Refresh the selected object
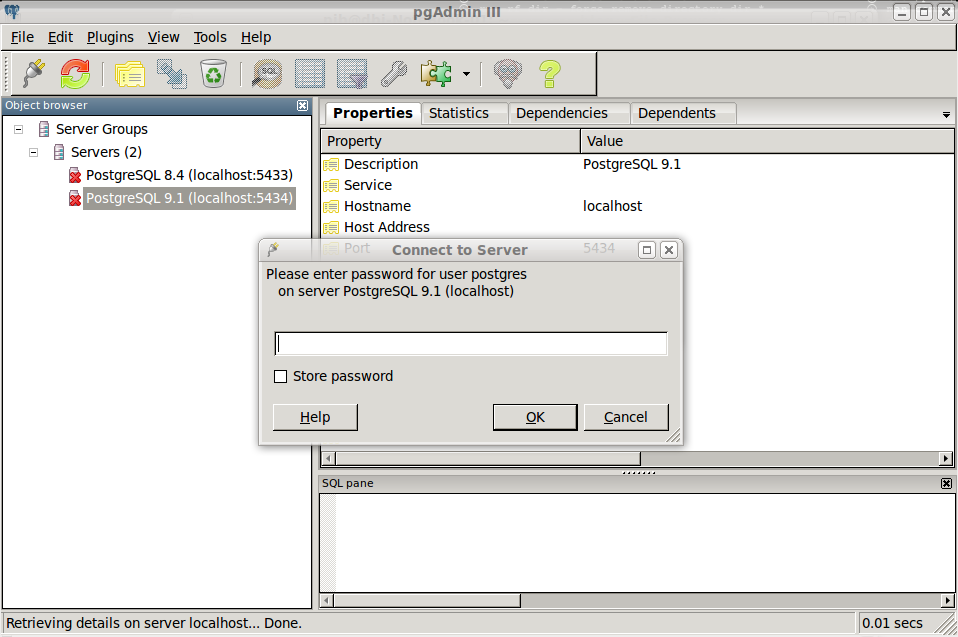This screenshot has height=637, width=958. (x=73, y=73)
